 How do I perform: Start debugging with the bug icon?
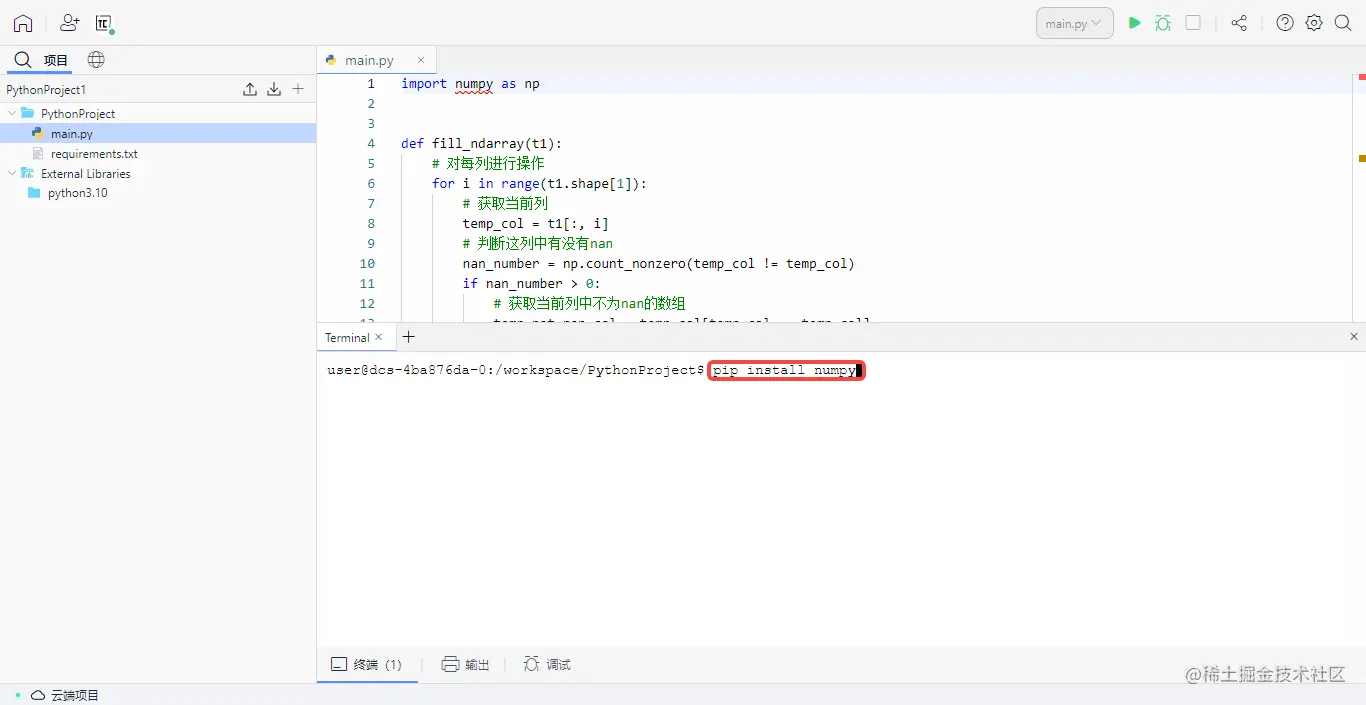click(x=1163, y=23)
